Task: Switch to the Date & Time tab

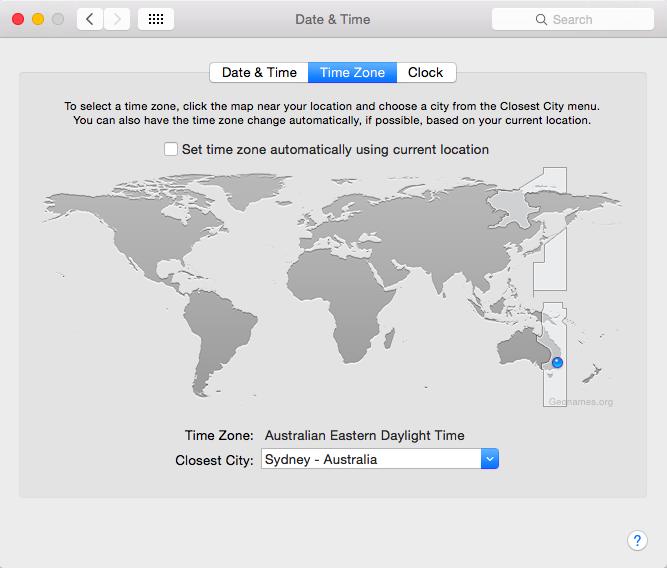Action: 259,72
